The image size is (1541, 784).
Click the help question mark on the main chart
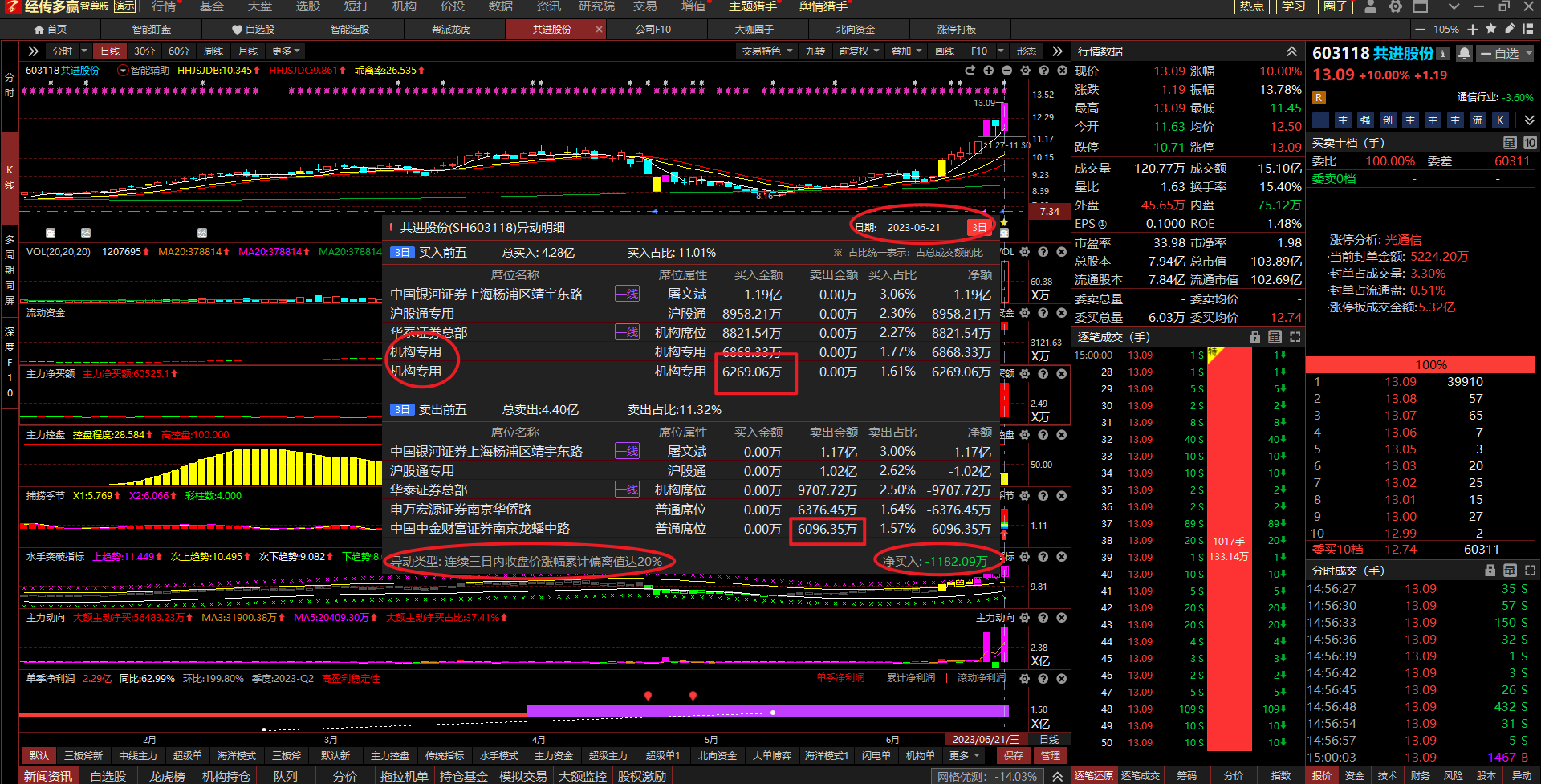pyautogui.click(x=1044, y=71)
